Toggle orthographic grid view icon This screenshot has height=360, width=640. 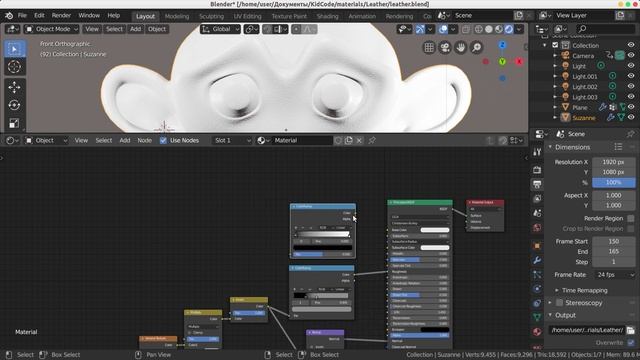click(x=429, y=47)
